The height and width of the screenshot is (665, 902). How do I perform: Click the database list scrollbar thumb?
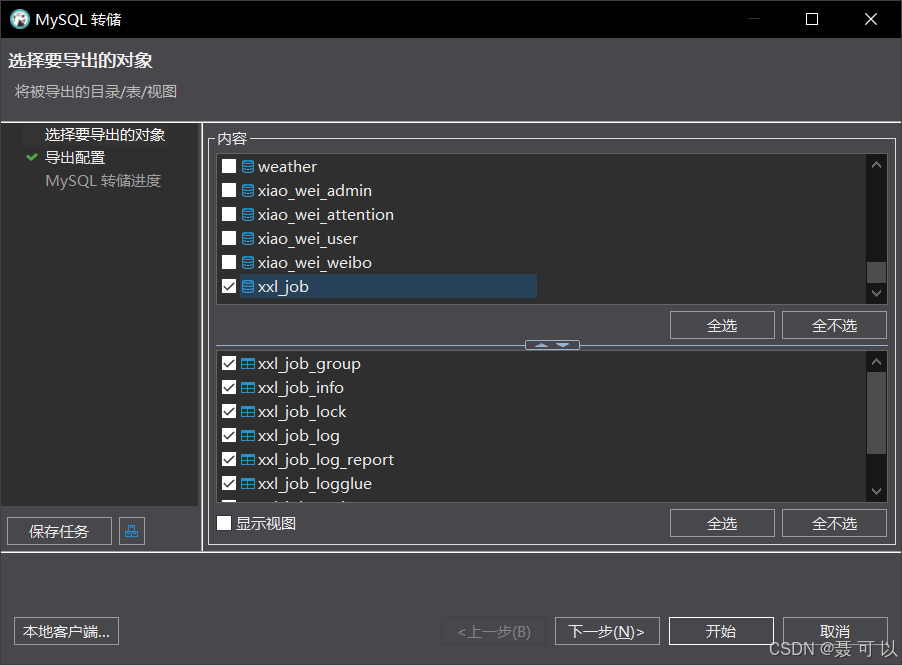pyautogui.click(x=876, y=273)
